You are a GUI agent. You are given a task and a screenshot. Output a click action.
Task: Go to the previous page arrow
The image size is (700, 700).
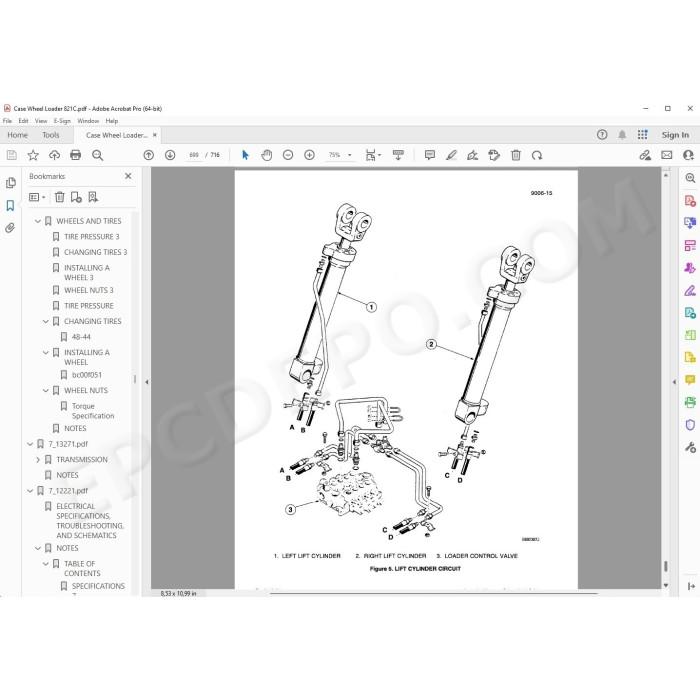point(149,155)
